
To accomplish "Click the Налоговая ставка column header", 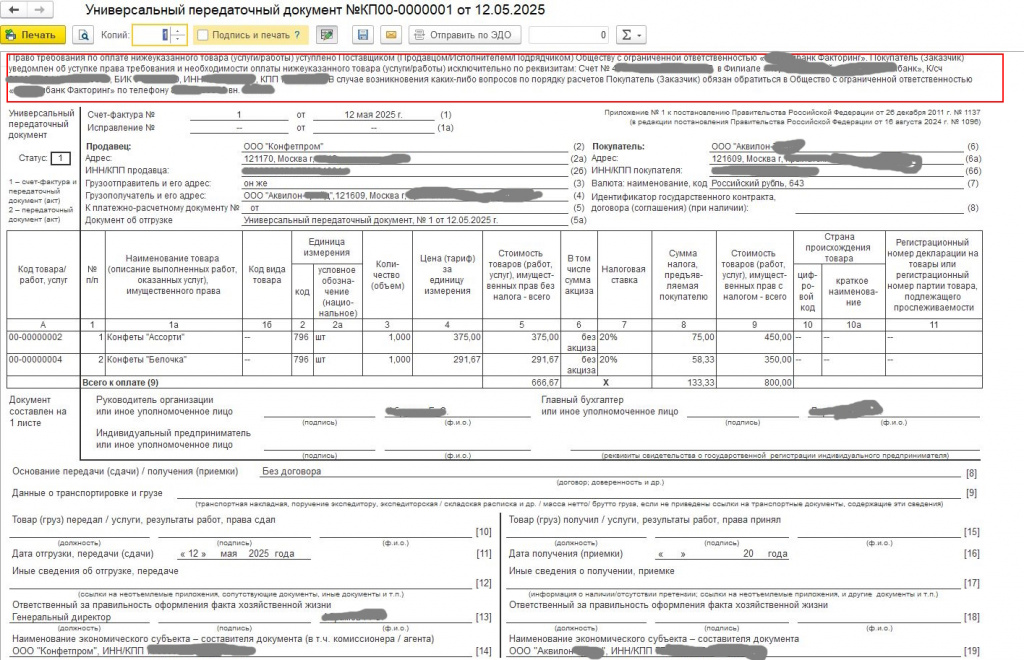I will (624, 275).
